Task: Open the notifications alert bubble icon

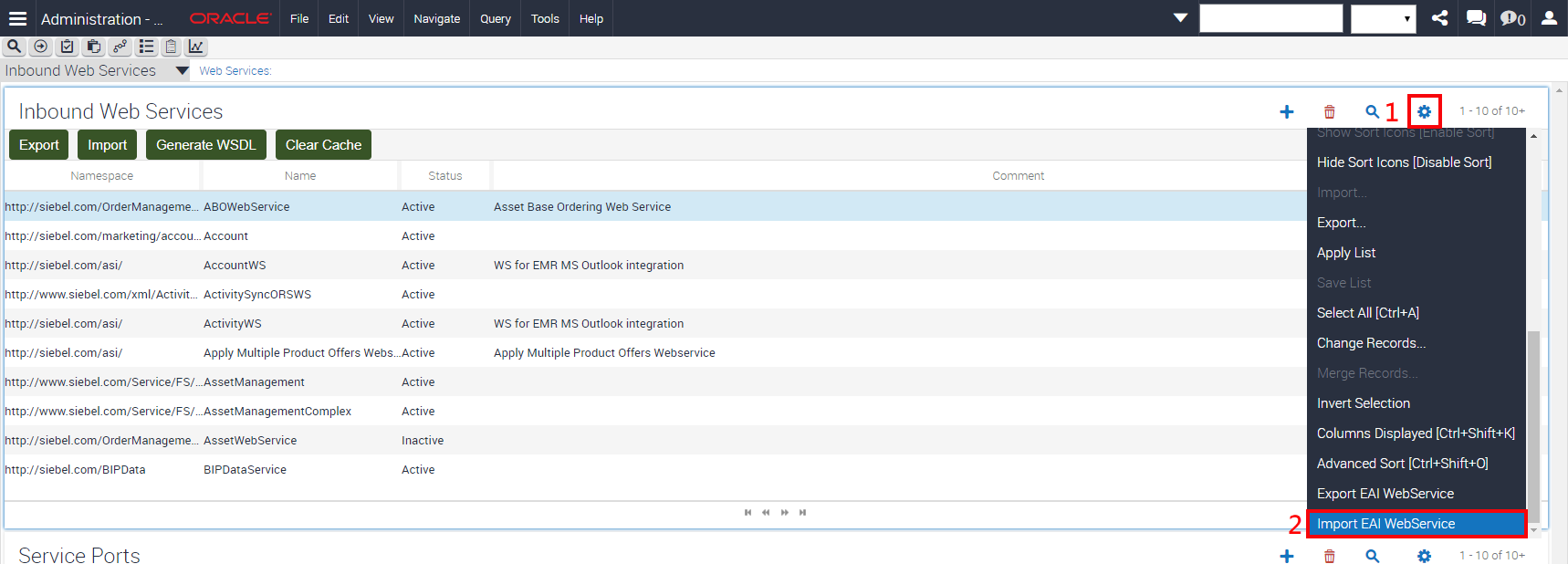Action: [x=1512, y=18]
